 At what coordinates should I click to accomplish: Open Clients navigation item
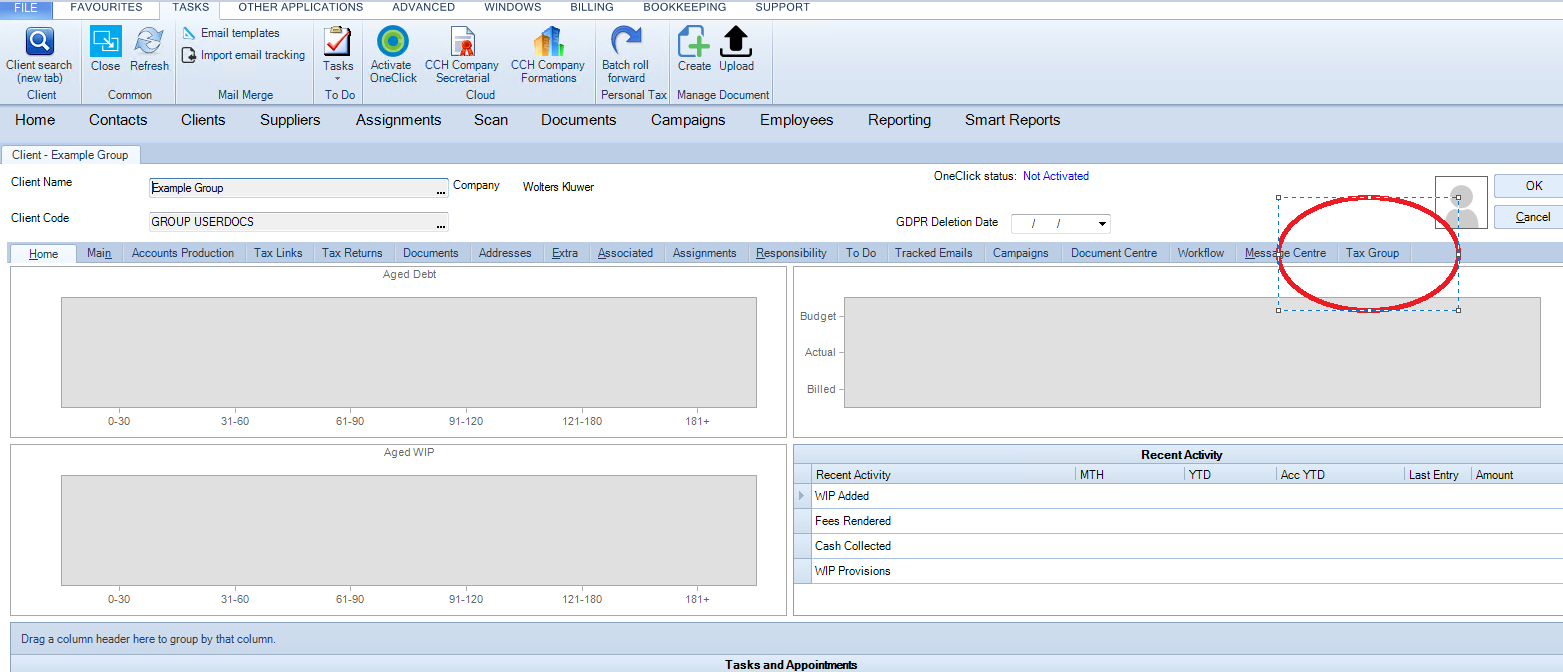[203, 120]
